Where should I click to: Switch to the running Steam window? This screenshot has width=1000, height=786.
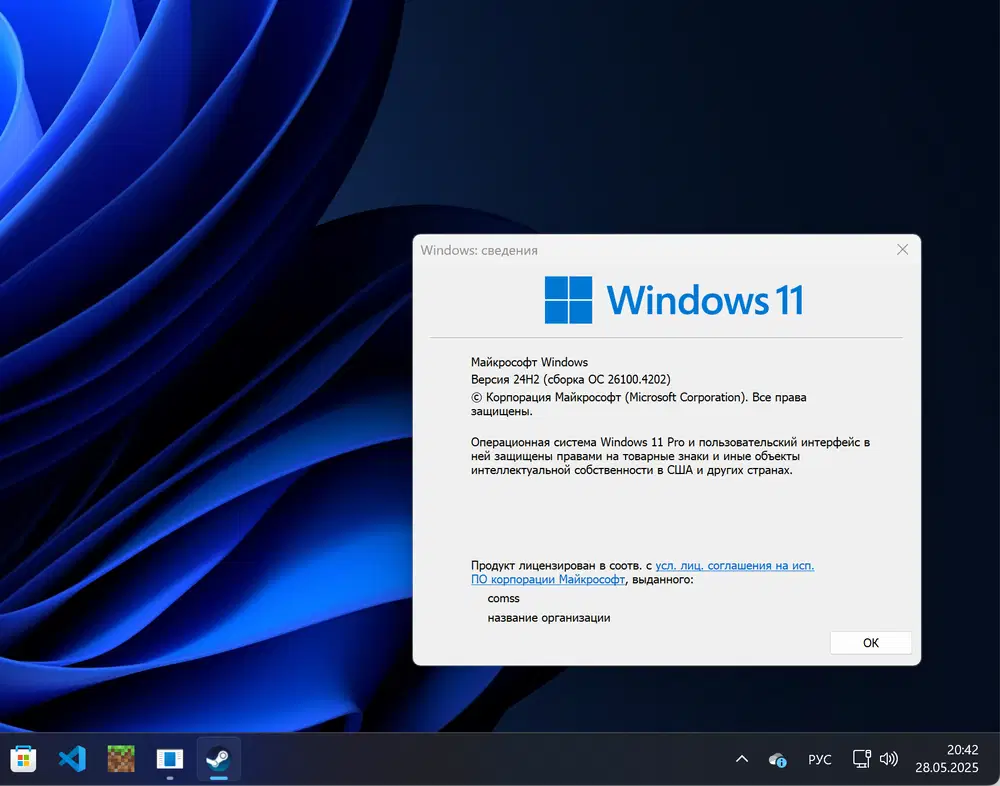[x=218, y=759]
